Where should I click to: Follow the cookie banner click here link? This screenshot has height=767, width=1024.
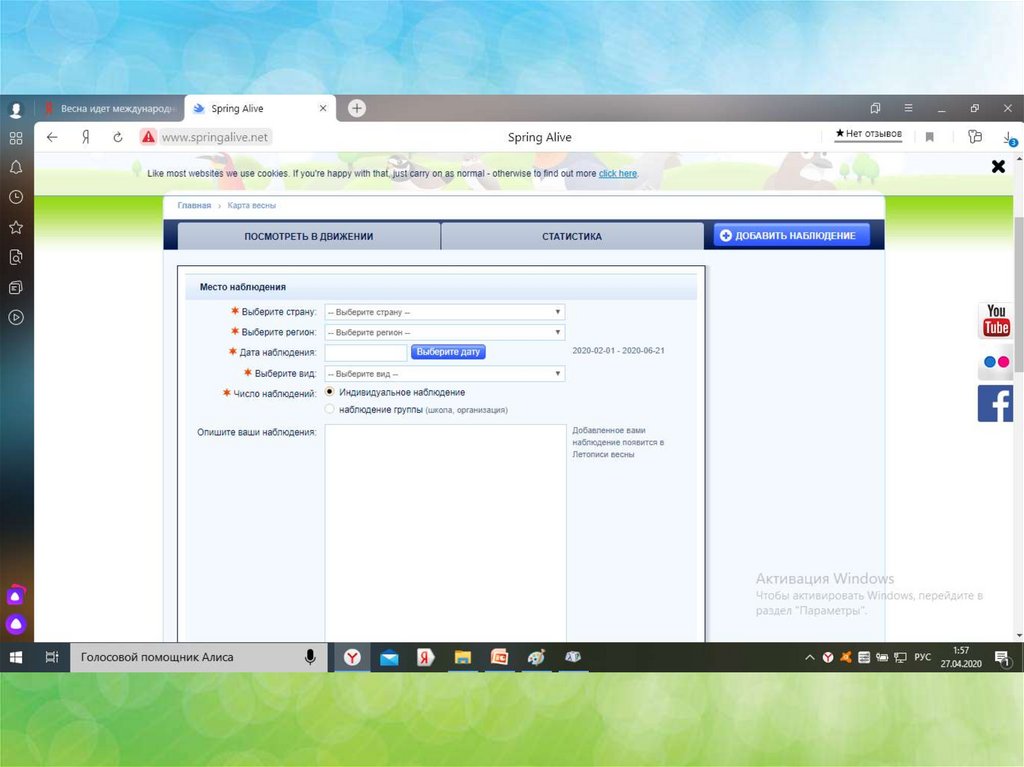pos(617,173)
